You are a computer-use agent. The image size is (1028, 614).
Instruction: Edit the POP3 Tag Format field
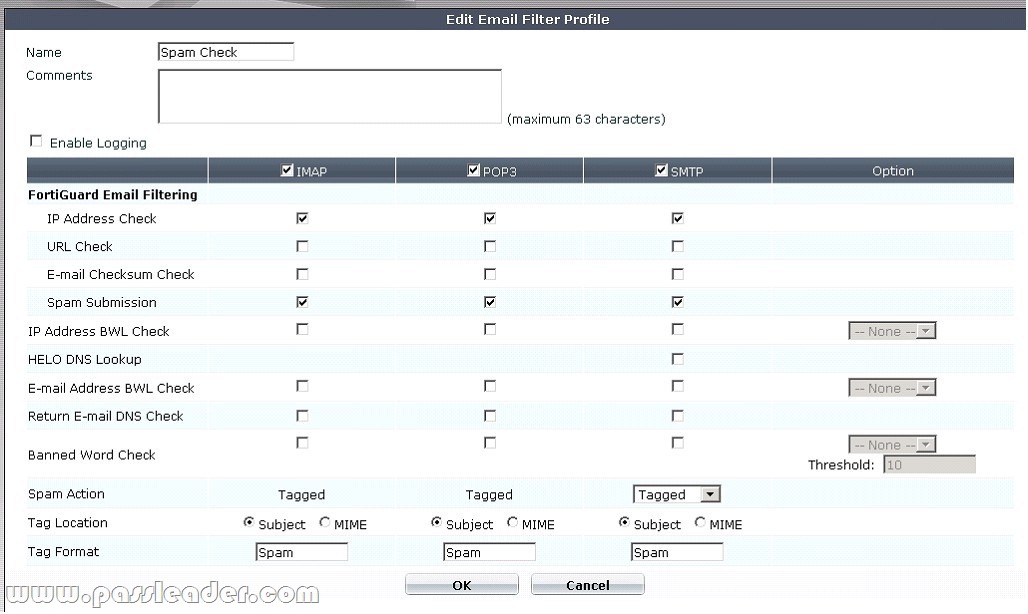489,552
